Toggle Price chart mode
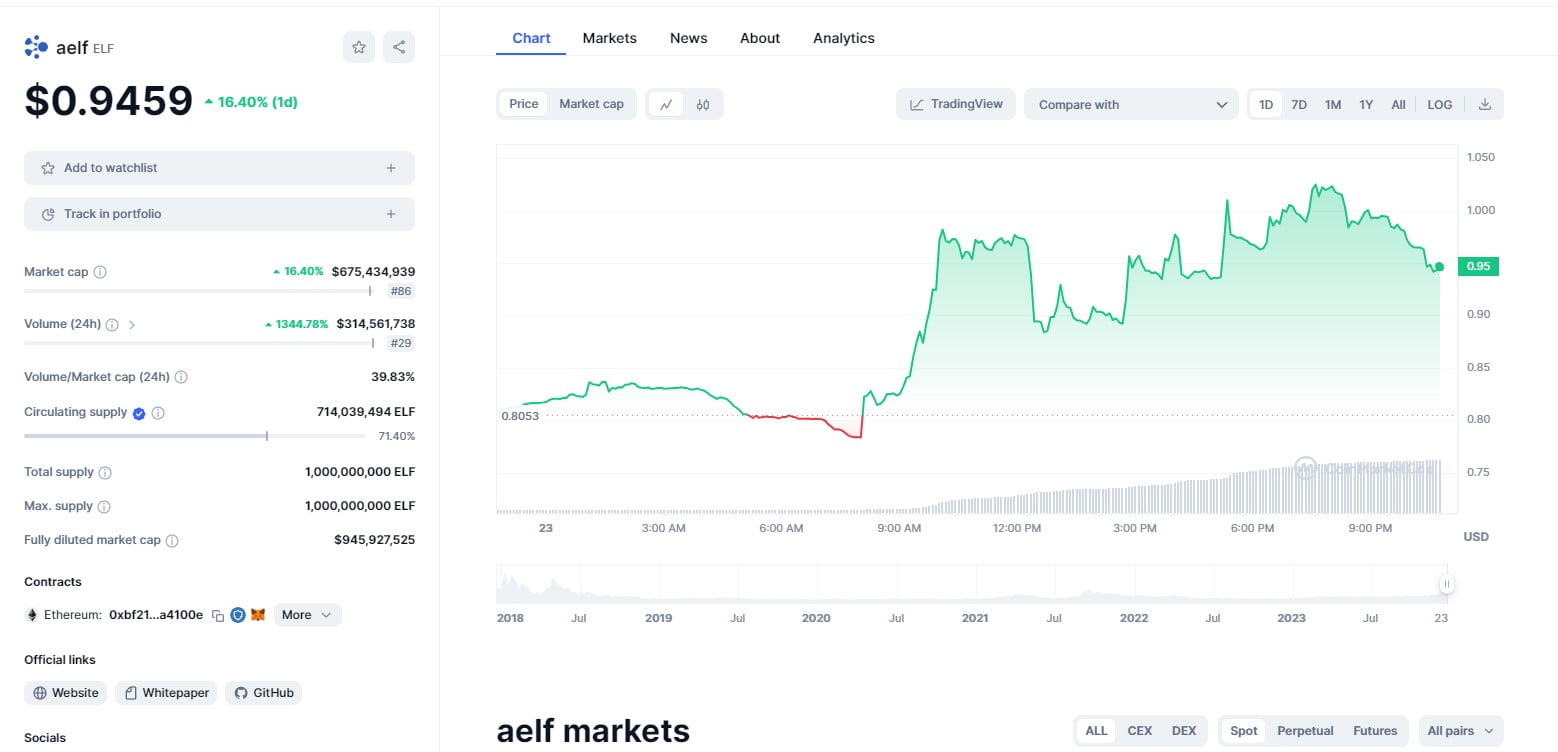The height and width of the screenshot is (752, 1558). point(524,104)
